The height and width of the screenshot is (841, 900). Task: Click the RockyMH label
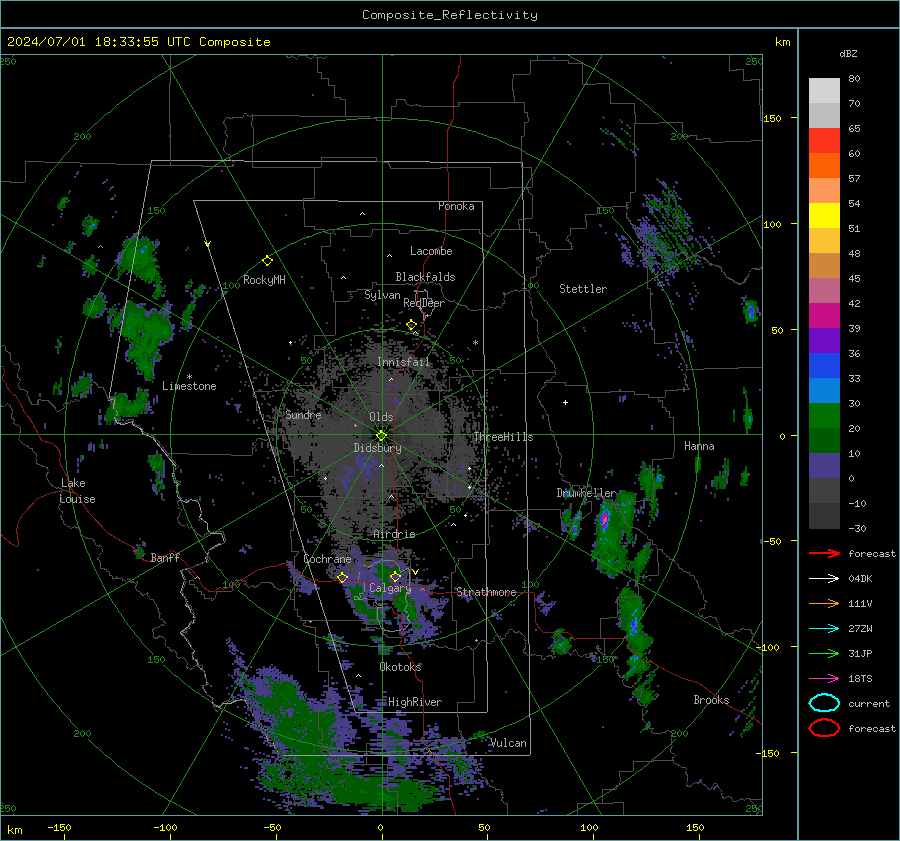coord(264,280)
